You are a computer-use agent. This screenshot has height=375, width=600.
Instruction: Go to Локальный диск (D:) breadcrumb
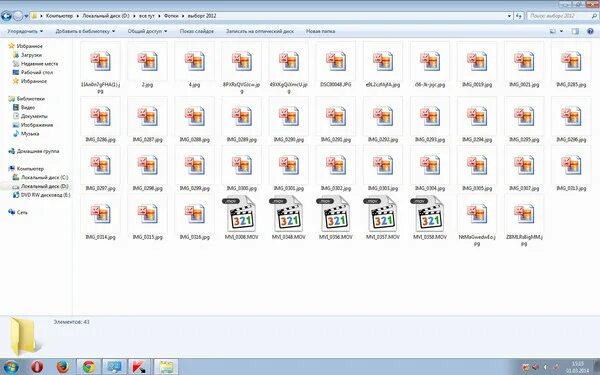tap(106, 16)
